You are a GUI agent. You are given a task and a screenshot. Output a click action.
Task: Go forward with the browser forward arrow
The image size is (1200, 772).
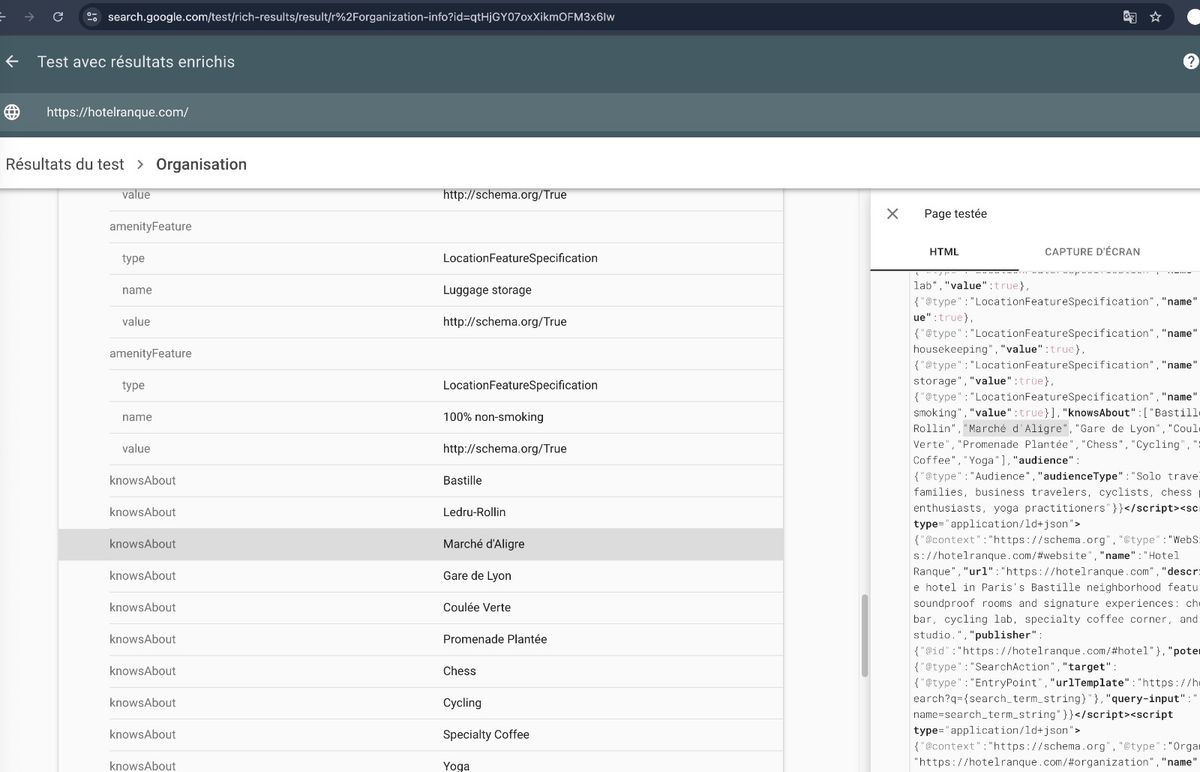click(x=27, y=17)
